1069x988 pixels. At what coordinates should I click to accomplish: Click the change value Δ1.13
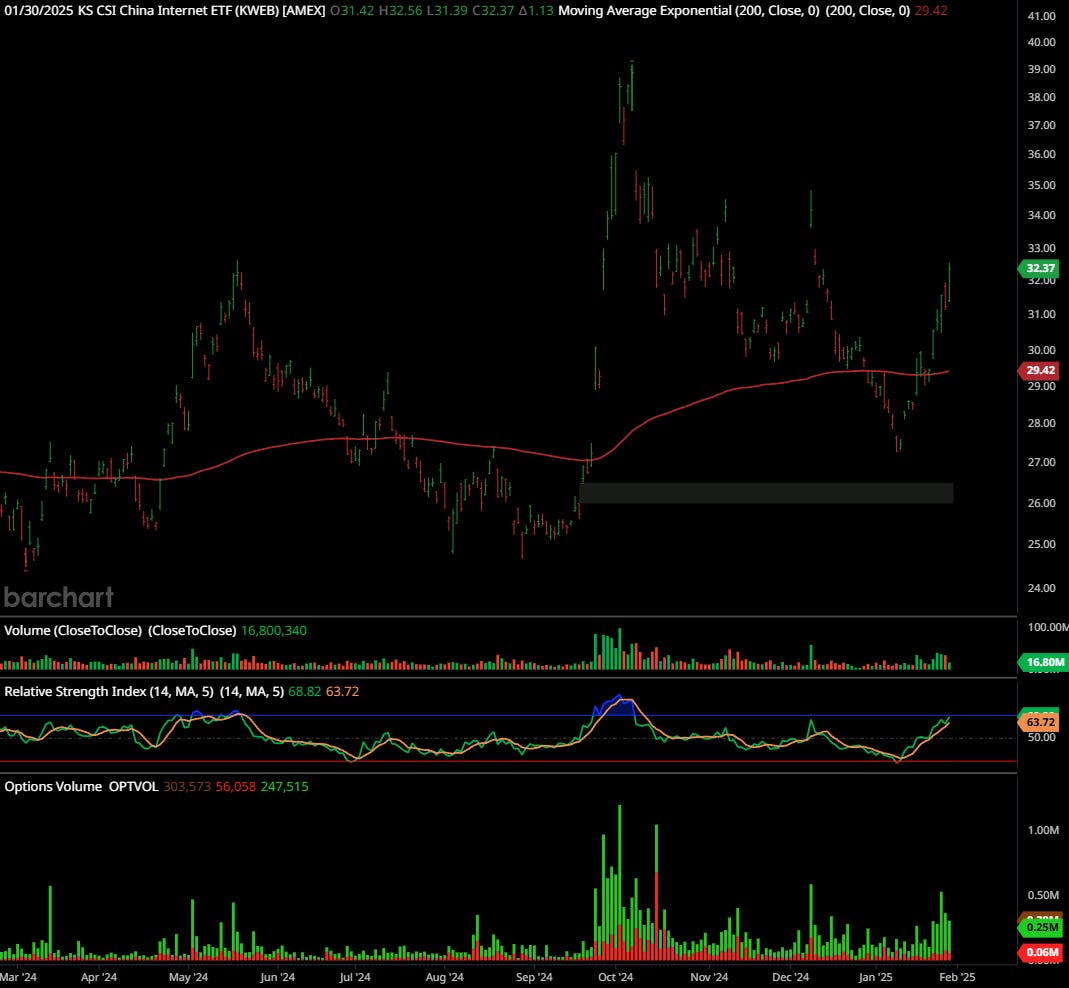tap(536, 10)
